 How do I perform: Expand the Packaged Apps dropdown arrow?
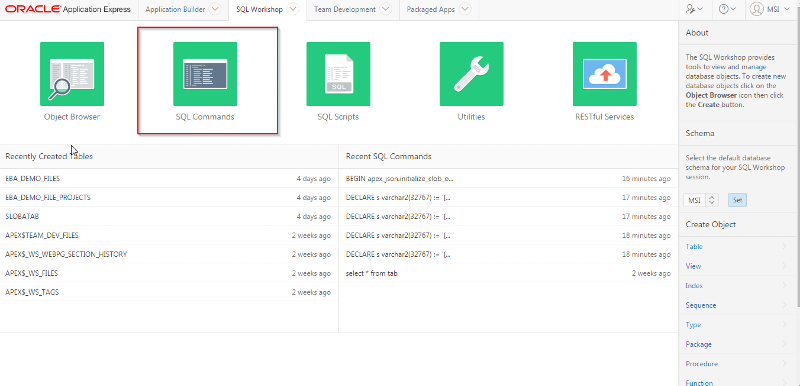point(464,9)
